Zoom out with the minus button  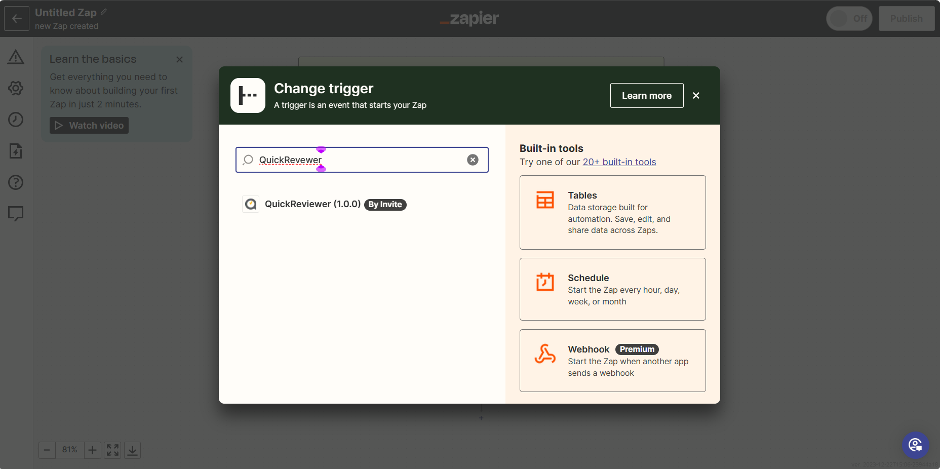pos(47,450)
